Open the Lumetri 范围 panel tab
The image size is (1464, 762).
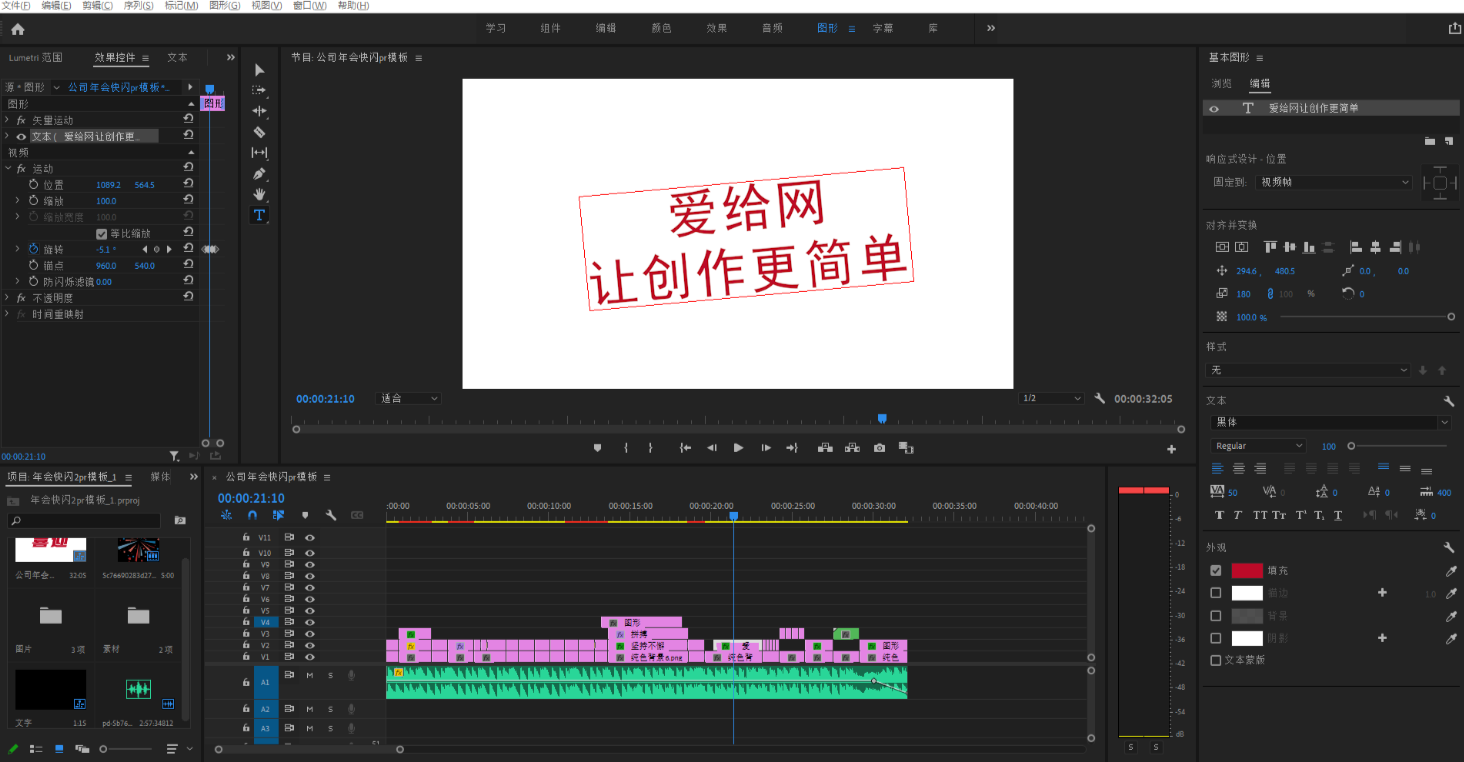(x=35, y=58)
